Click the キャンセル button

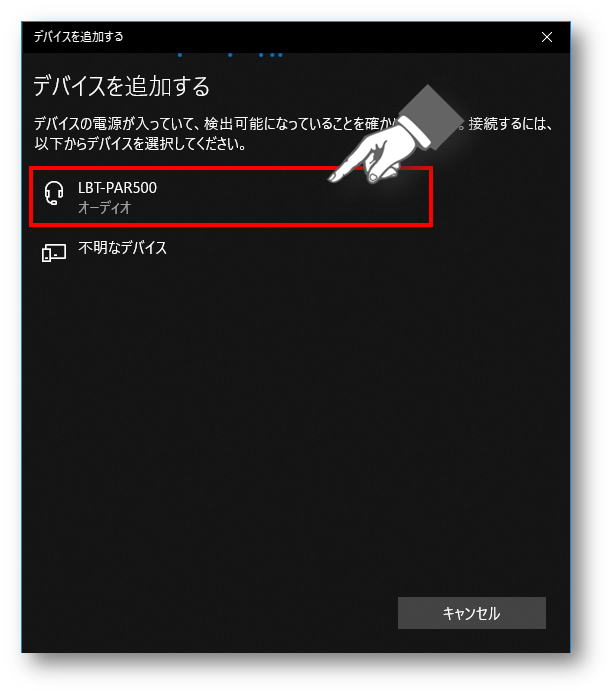[x=472, y=613]
